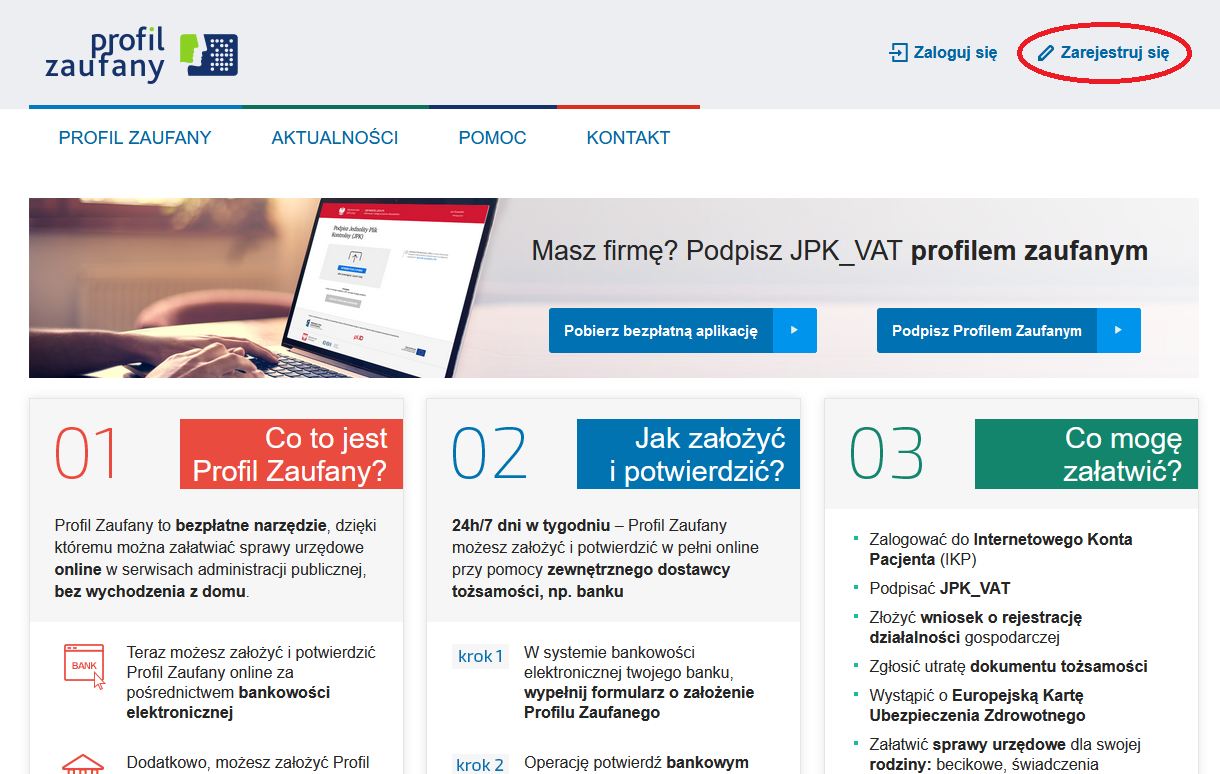Click text W systemie bankowości elektronicznej twojego banku
Viewport: 1220px width, 774px height.
[x=639, y=682]
